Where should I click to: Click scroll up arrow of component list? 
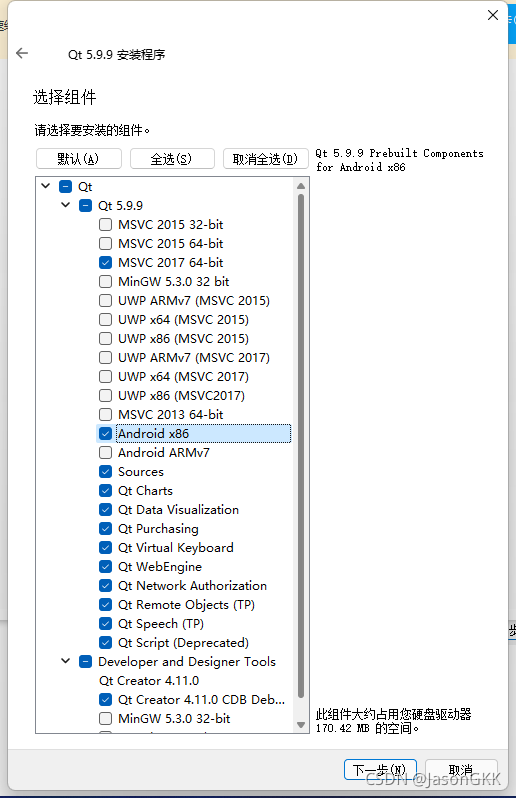pyautogui.click(x=301, y=186)
